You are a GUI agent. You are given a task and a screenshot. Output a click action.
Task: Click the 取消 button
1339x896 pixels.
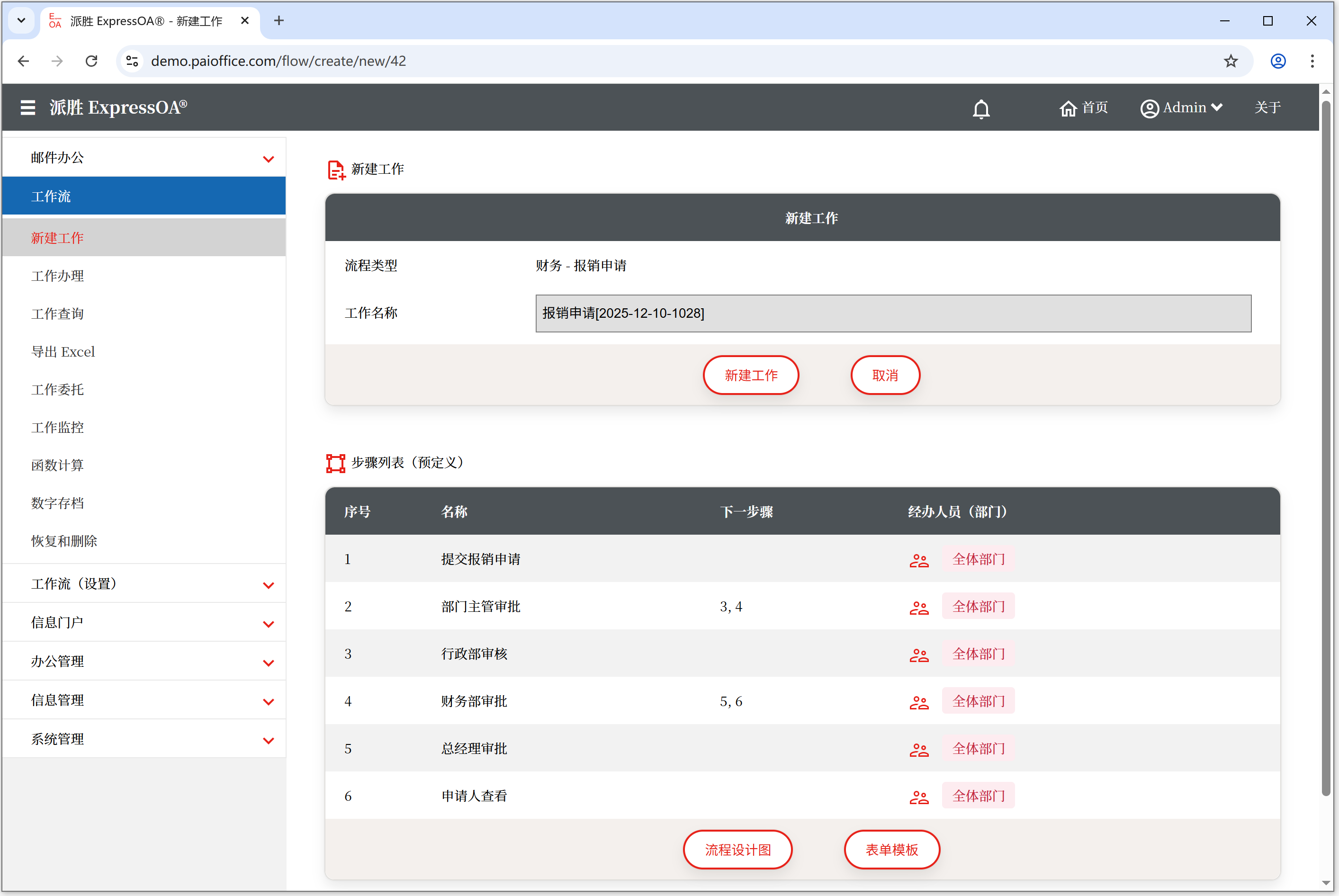[x=885, y=376]
